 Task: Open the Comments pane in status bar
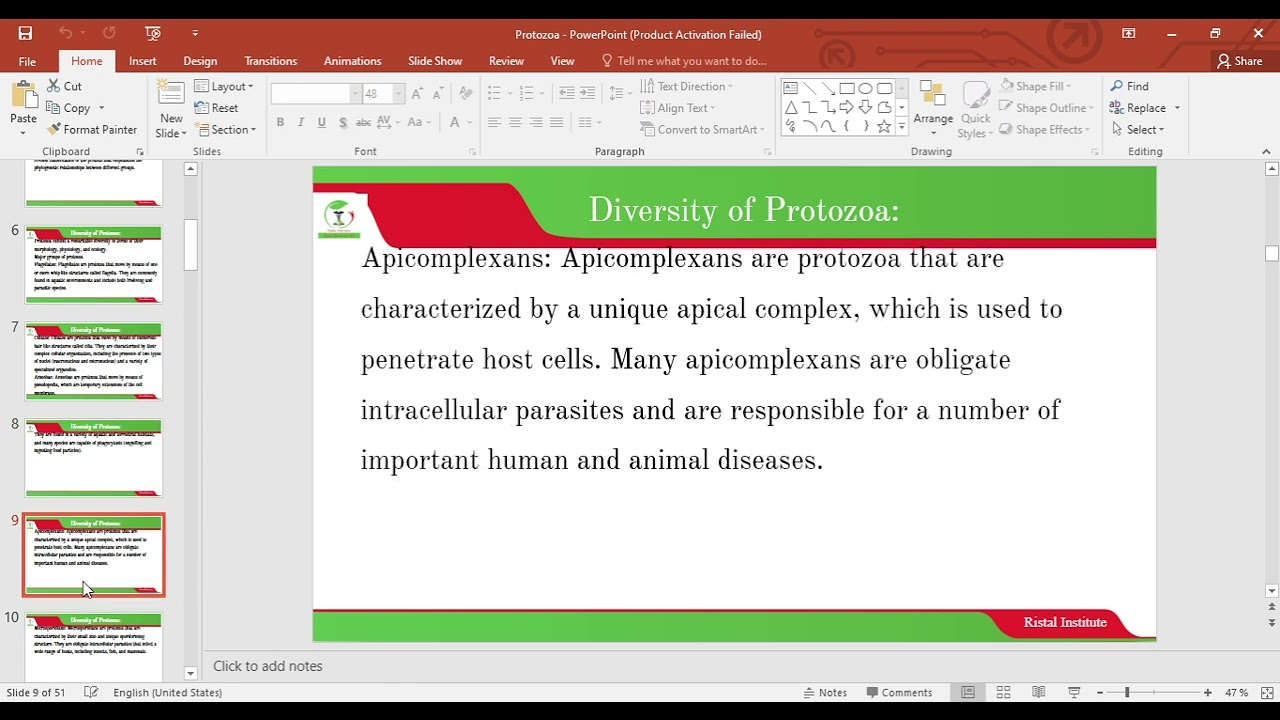click(899, 692)
